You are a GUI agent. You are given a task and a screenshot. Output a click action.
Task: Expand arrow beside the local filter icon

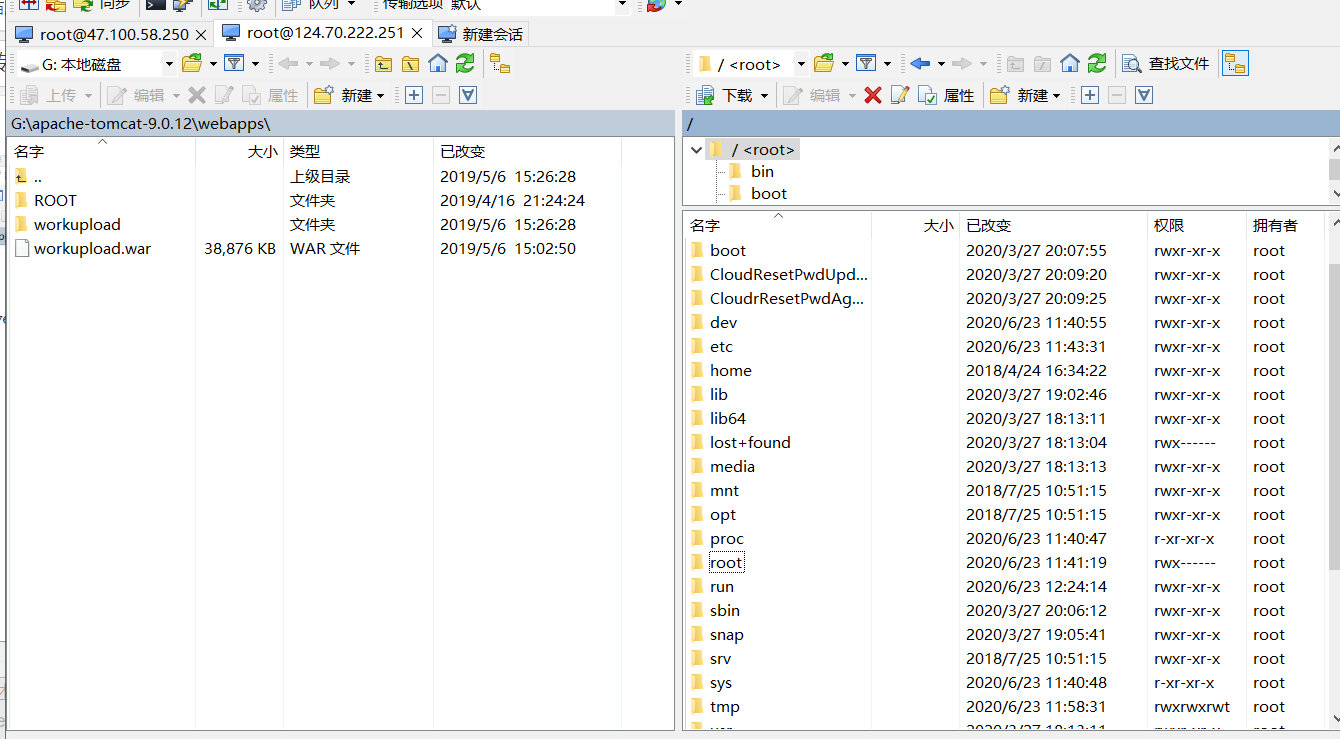coord(255,64)
